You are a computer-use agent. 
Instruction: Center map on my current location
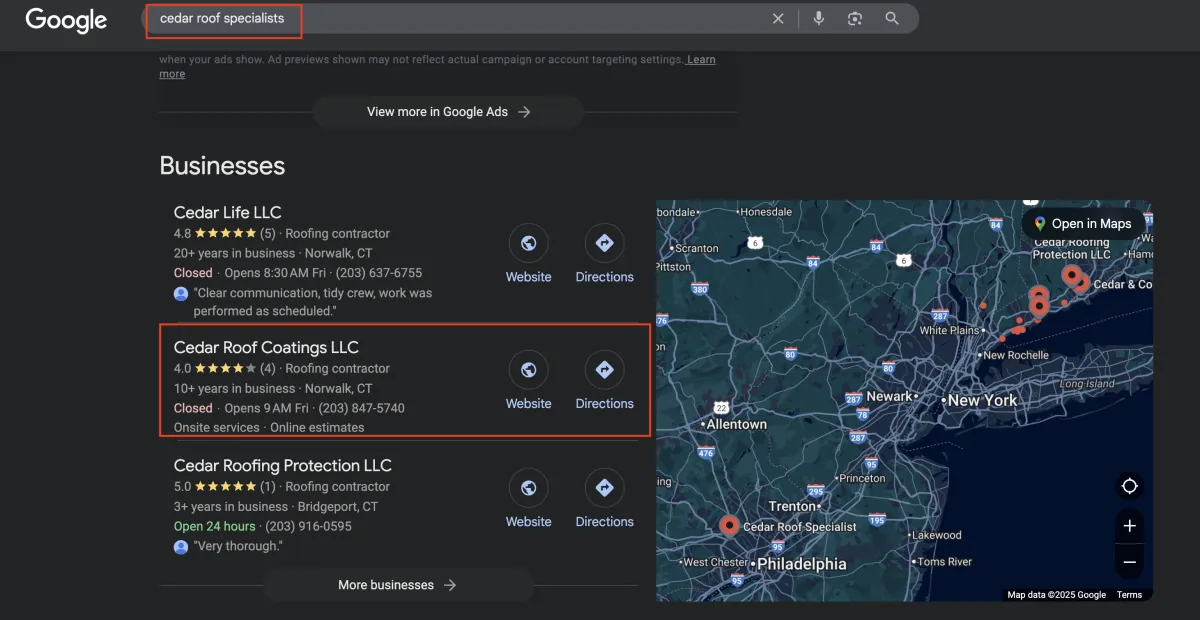(1129, 486)
